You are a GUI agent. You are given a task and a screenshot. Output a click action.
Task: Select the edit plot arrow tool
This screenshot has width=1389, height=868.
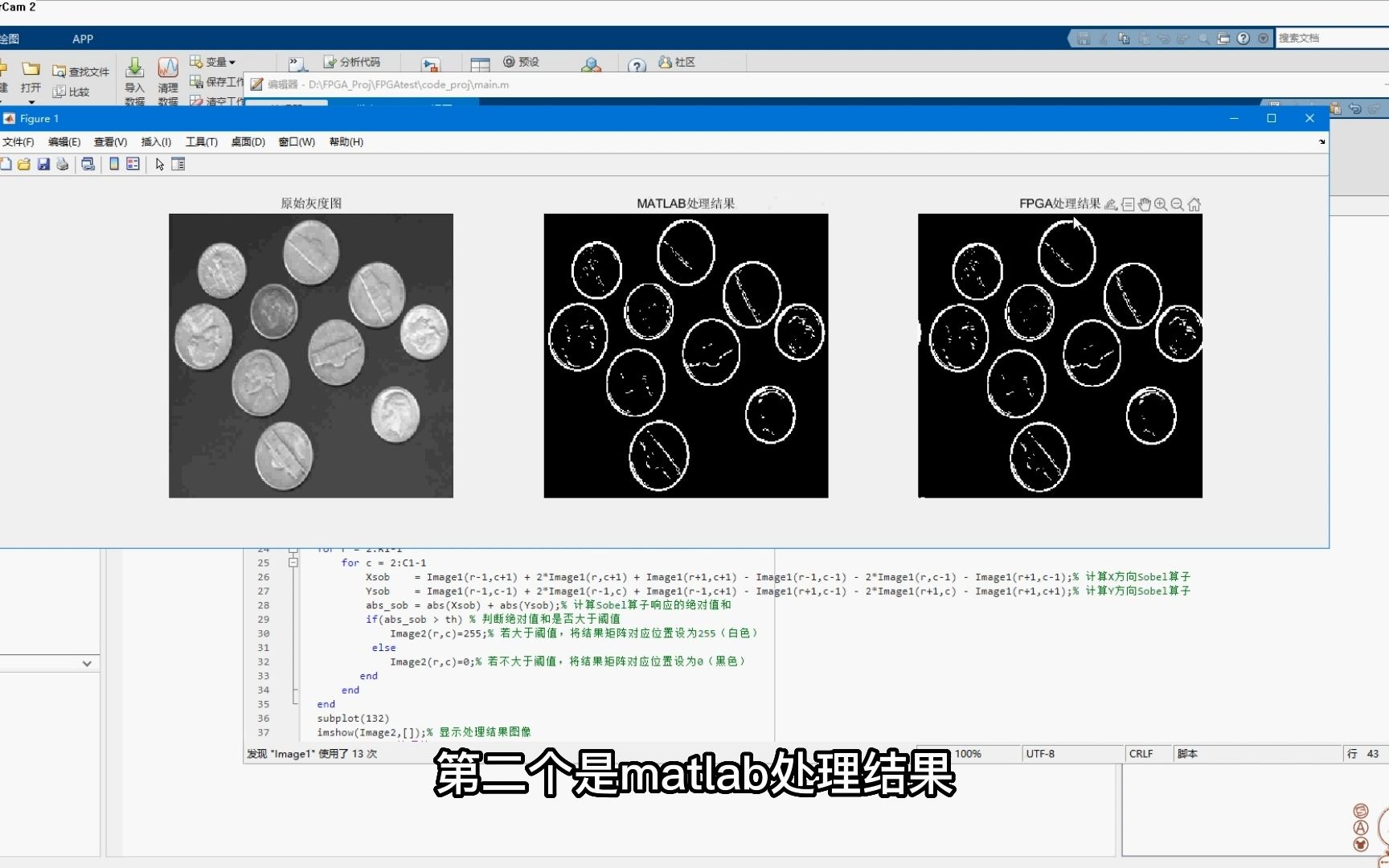[159, 164]
